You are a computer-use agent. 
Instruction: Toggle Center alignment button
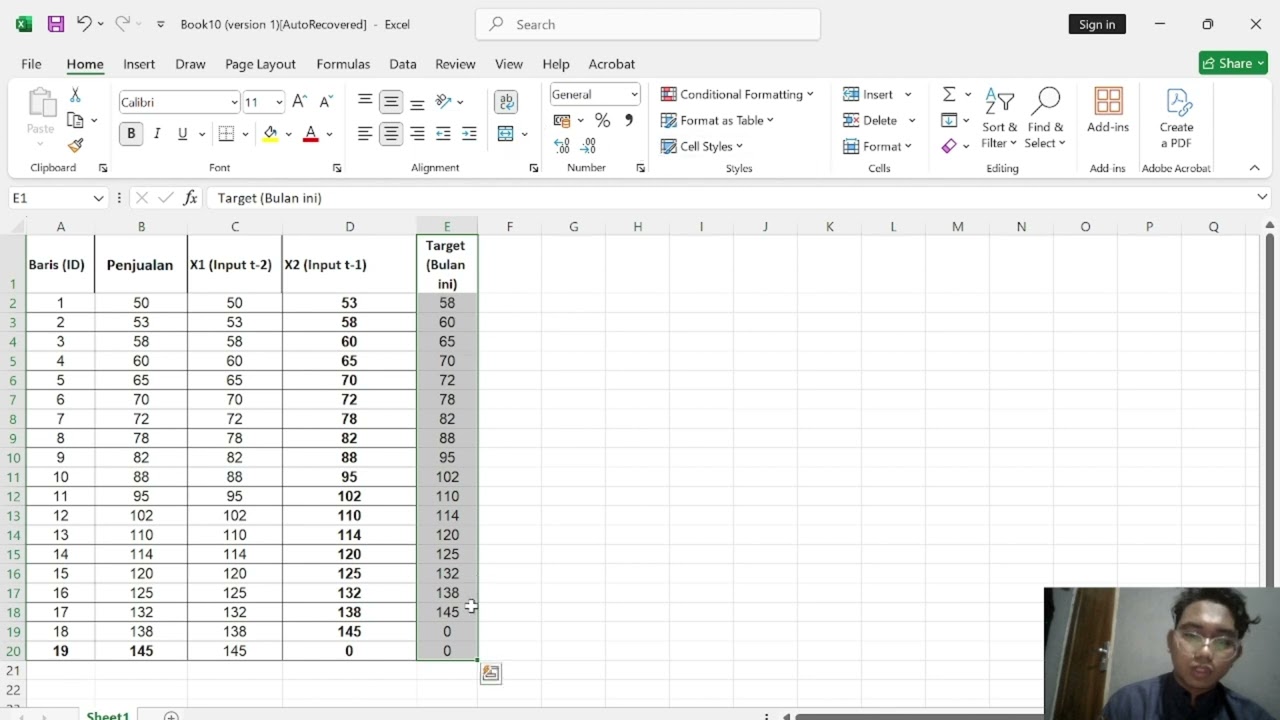[x=391, y=133]
